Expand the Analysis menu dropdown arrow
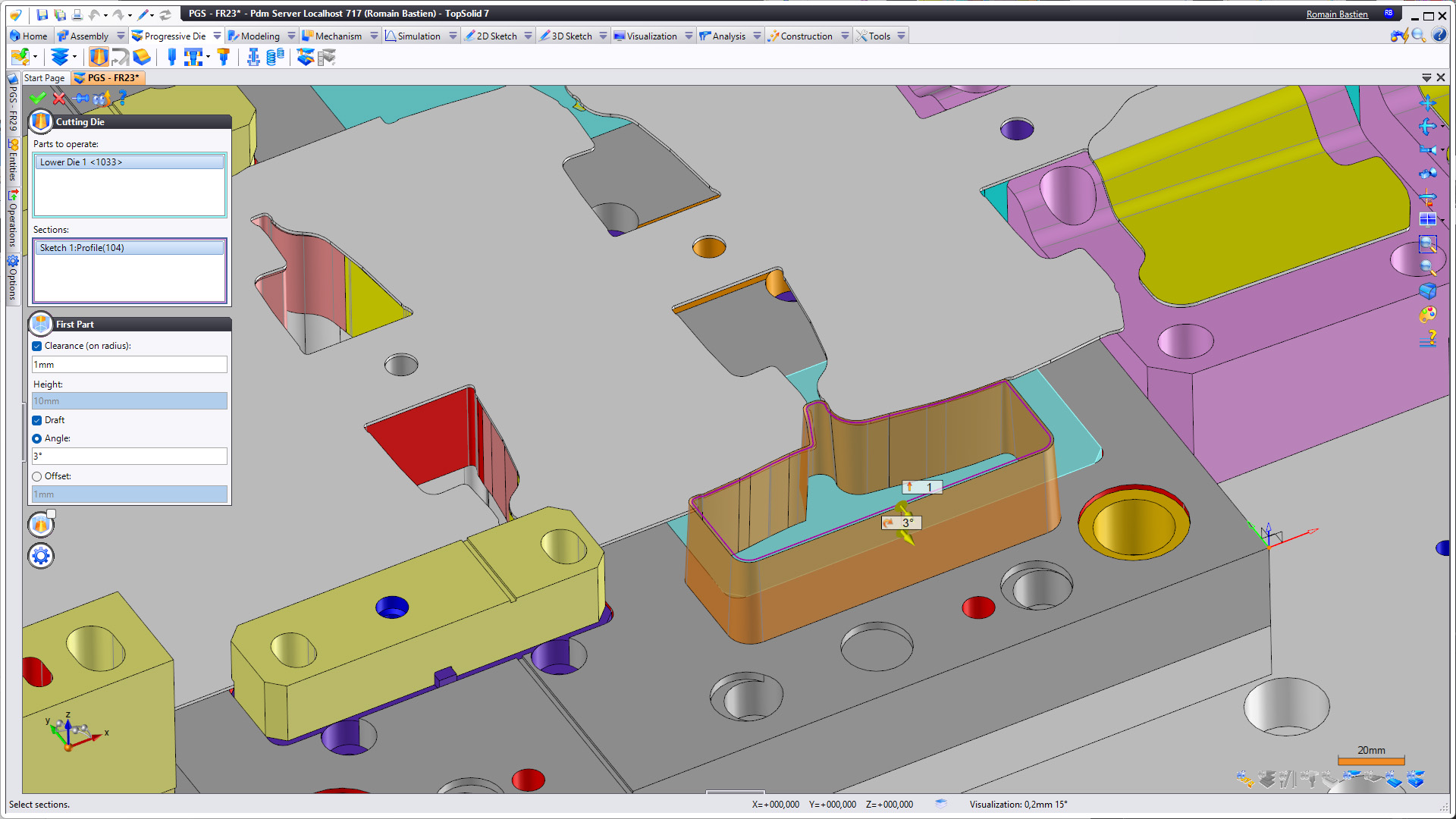 [x=757, y=36]
